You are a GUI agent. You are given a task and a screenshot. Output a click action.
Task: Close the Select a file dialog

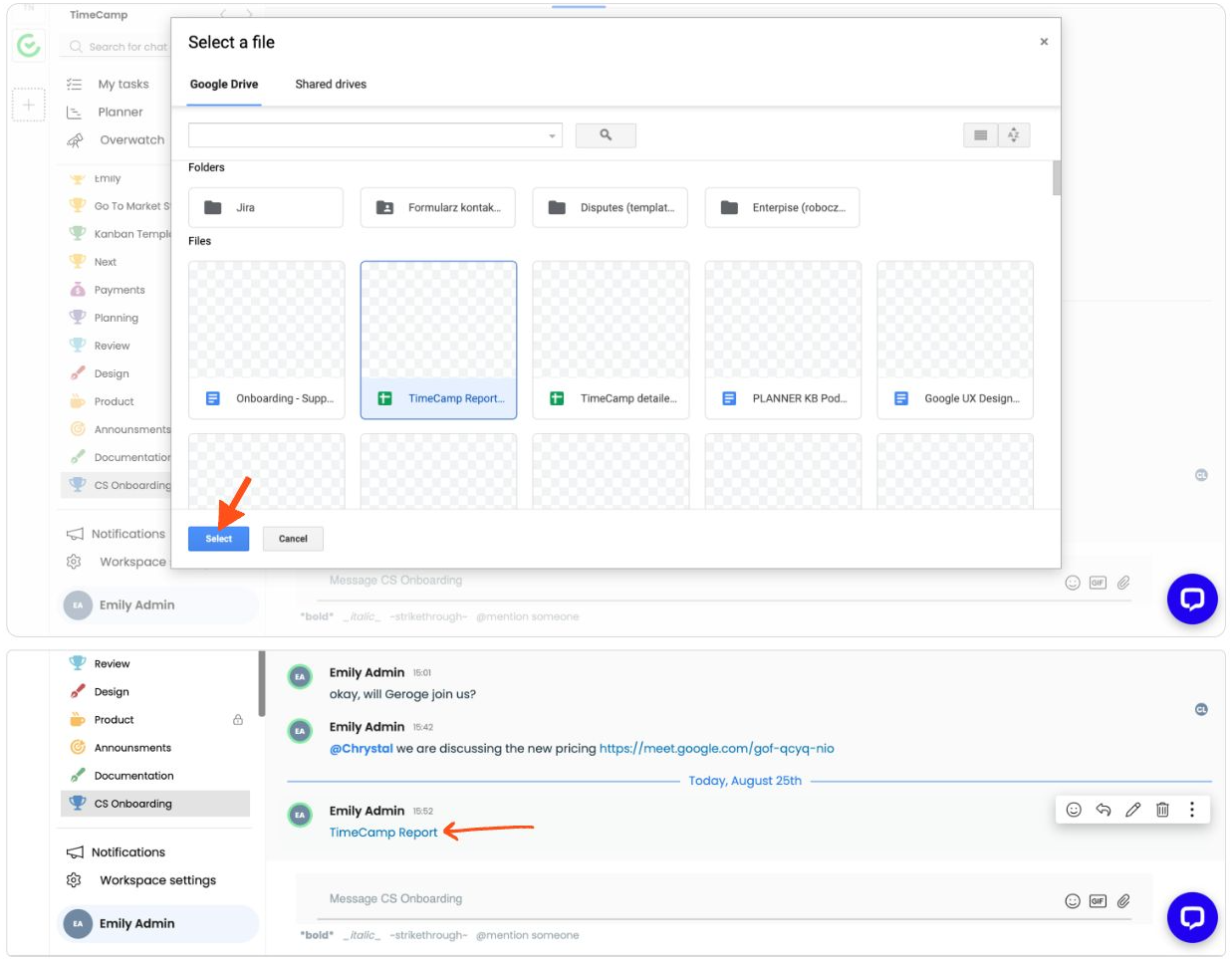pos(1044,42)
